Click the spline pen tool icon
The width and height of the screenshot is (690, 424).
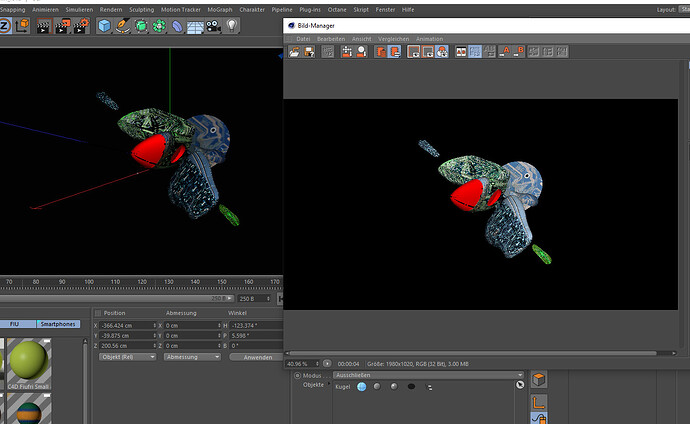[x=122, y=26]
